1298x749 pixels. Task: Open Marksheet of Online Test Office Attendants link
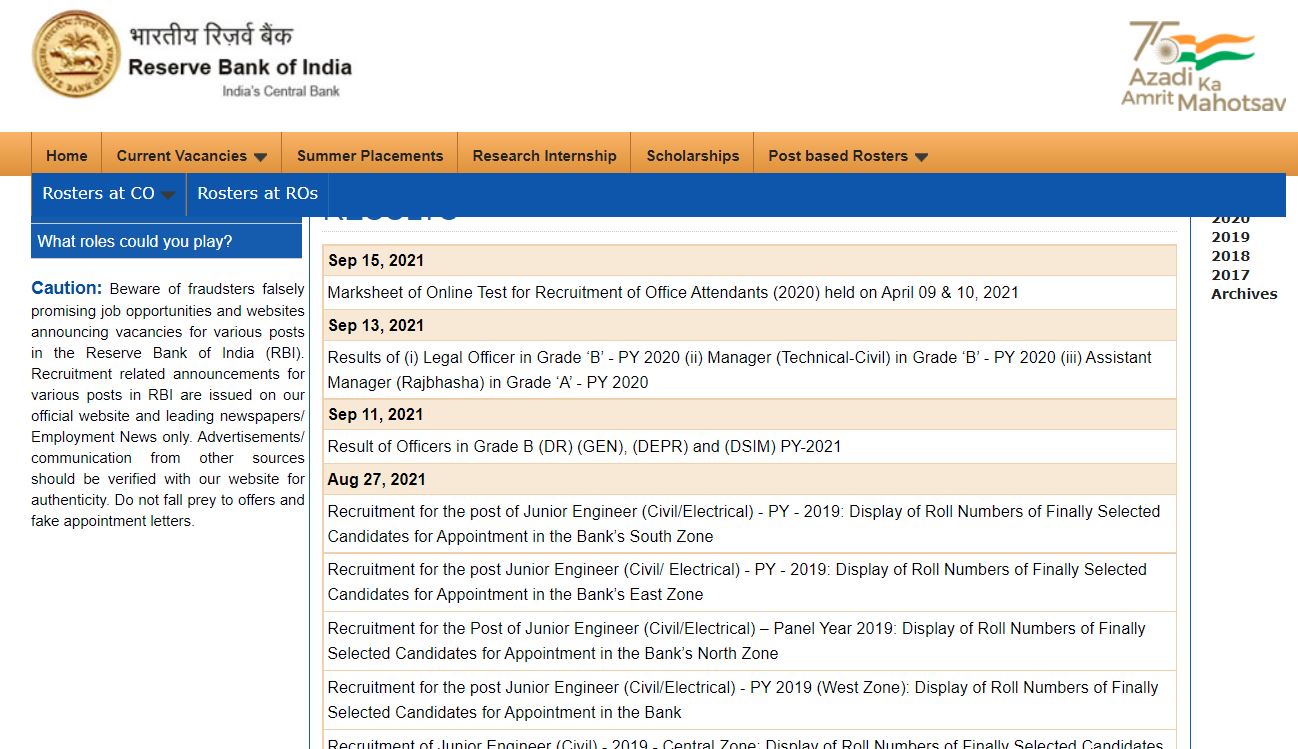point(673,292)
